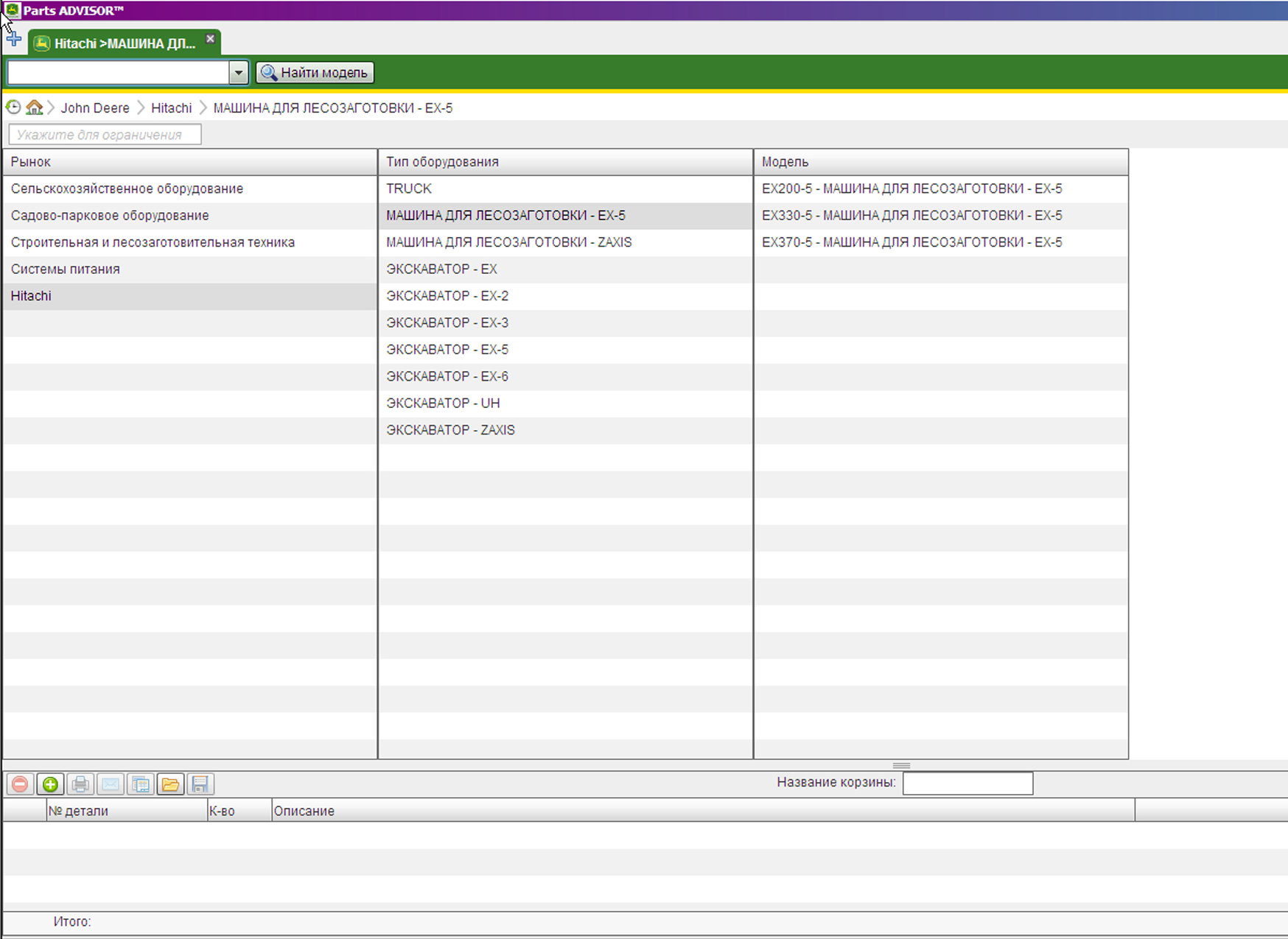Click the green add part icon
The image size is (1288, 939).
[x=50, y=784]
